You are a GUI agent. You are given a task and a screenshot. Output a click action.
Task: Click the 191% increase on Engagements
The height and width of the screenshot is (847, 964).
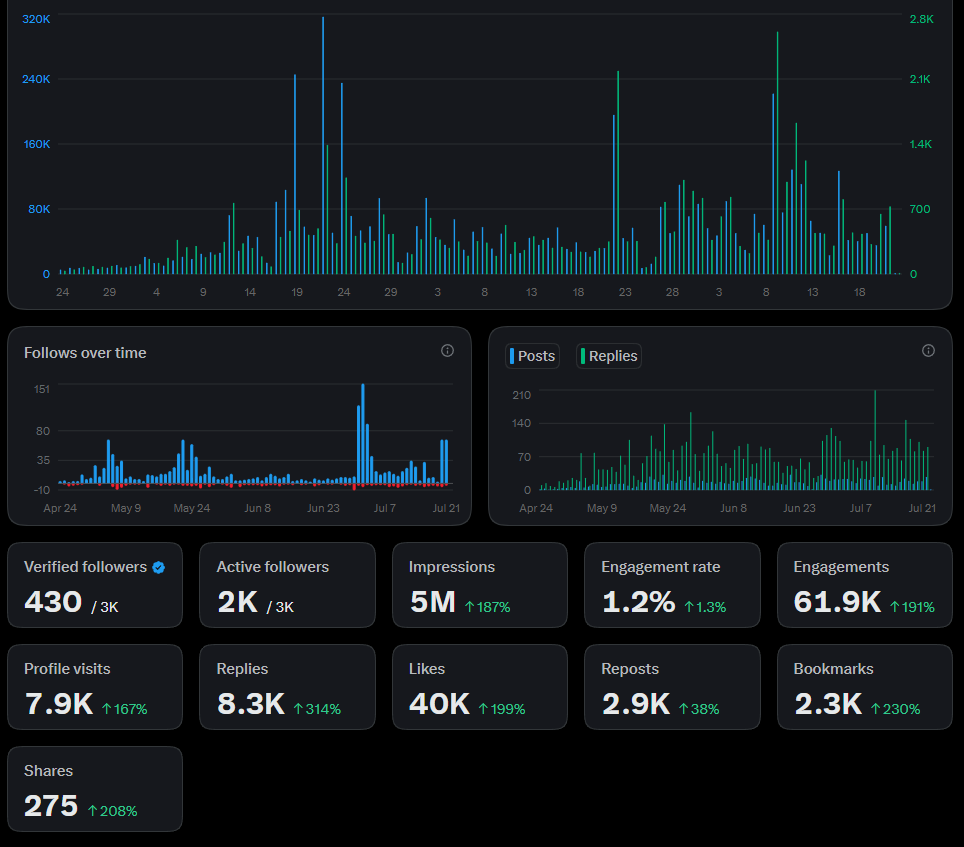[912, 607]
